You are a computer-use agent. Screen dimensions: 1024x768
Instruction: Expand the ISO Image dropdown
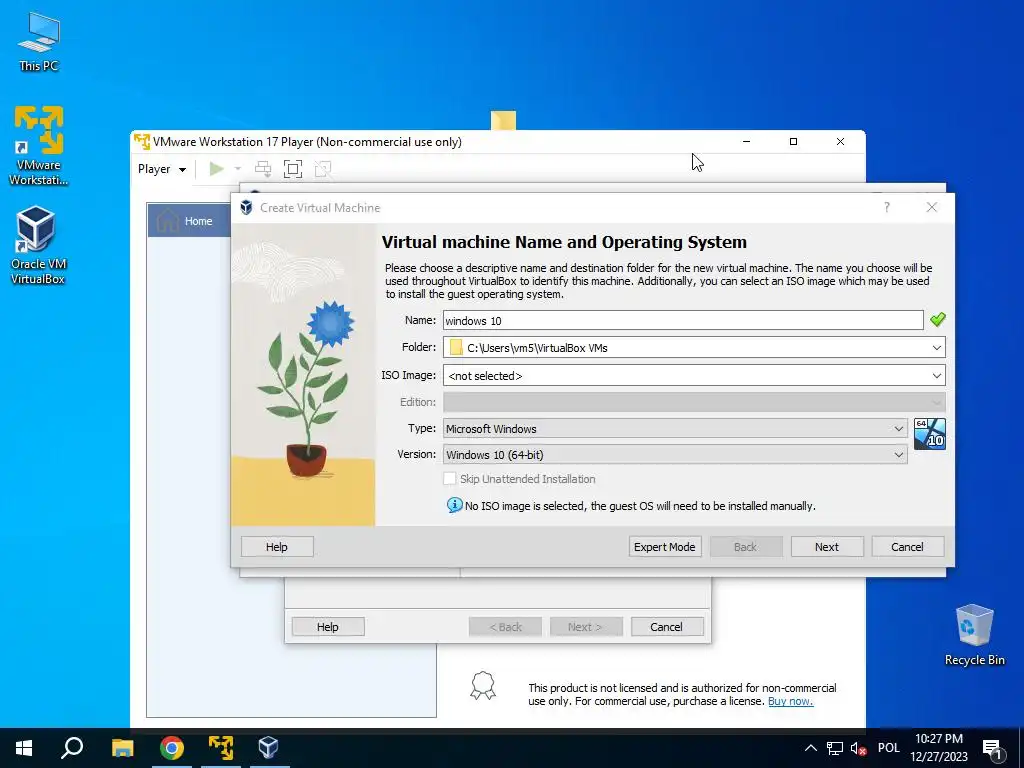(936, 376)
